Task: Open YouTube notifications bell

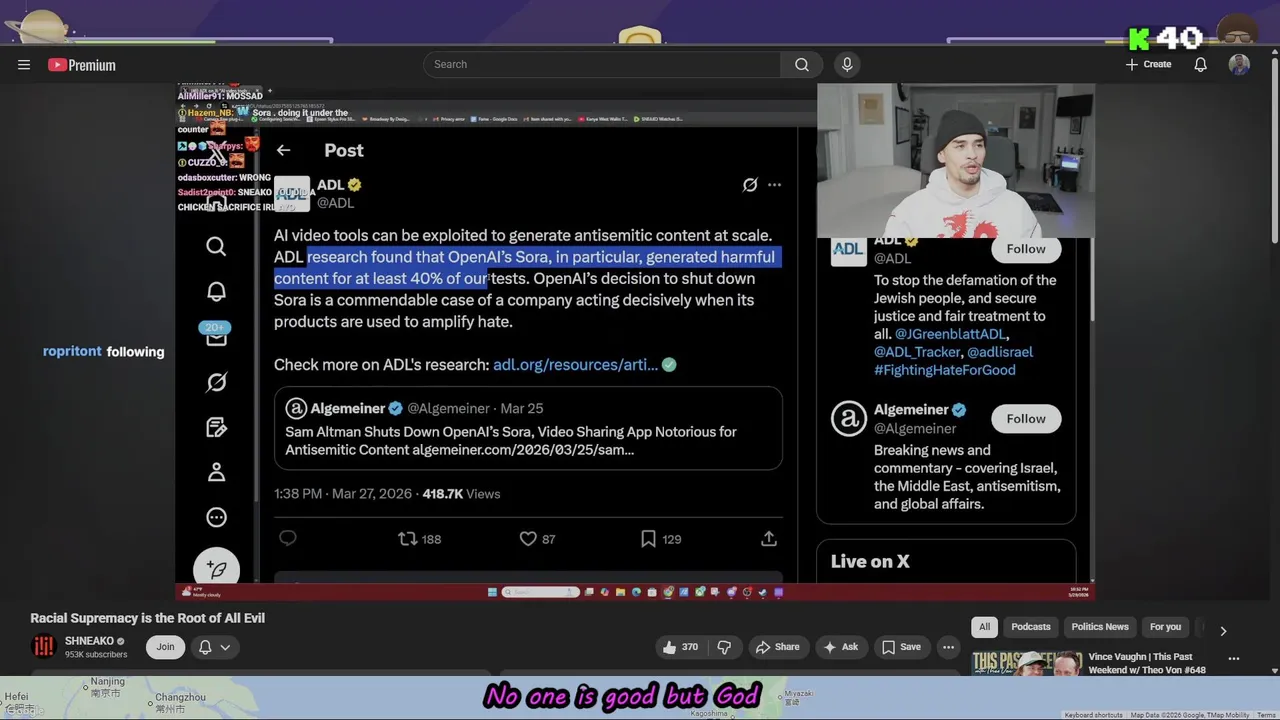Action: [1201, 64]
